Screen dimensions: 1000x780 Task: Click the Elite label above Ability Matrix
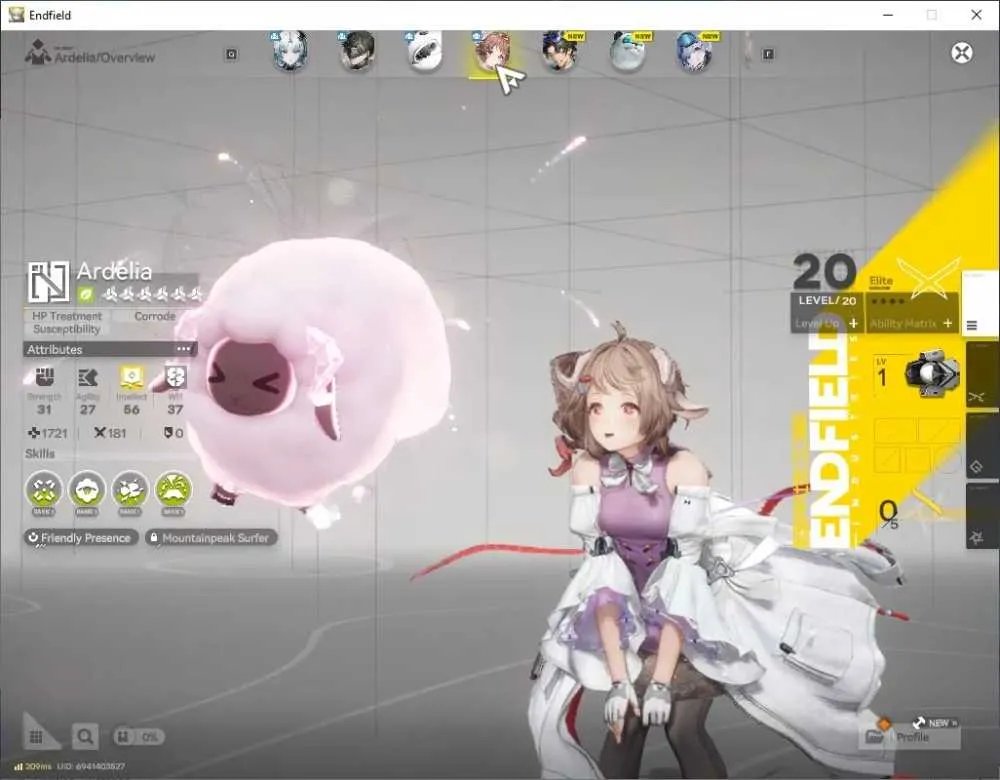[x=881, y=281]
